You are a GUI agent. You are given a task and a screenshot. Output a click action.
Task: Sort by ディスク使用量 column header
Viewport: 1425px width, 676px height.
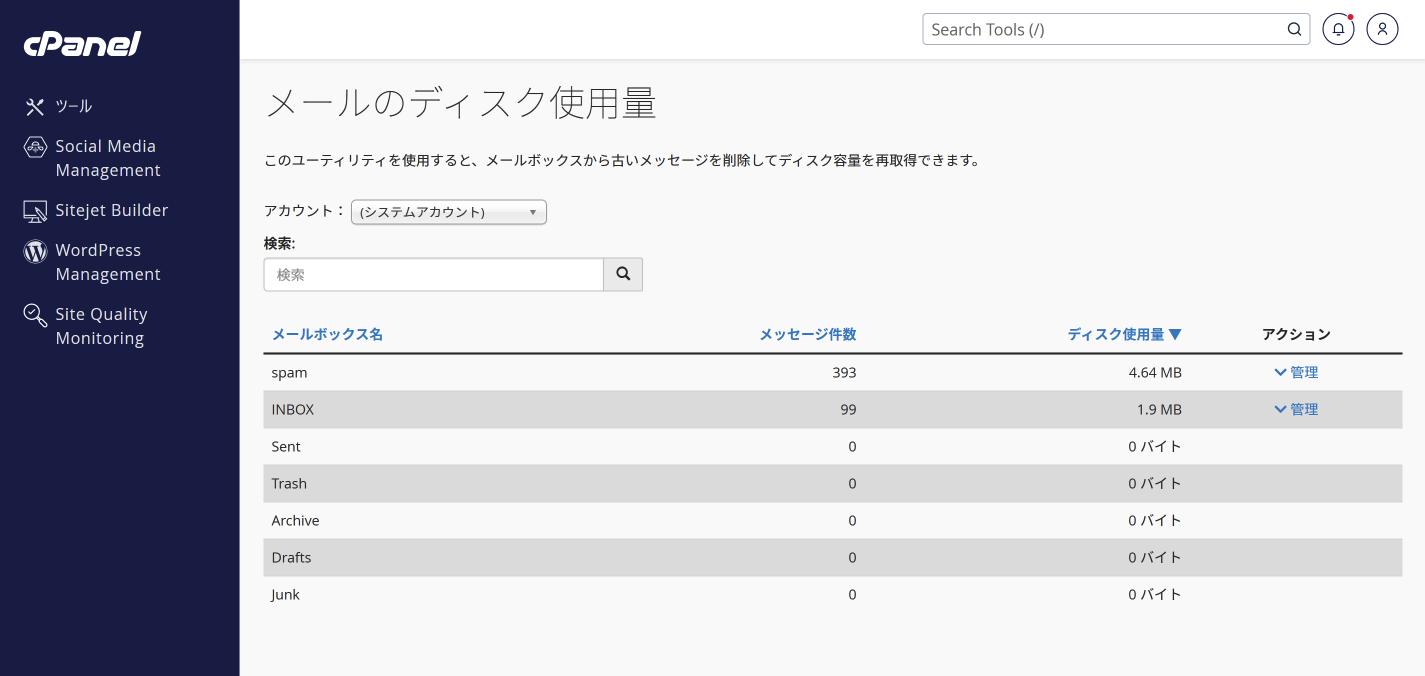pos(1125,334)
